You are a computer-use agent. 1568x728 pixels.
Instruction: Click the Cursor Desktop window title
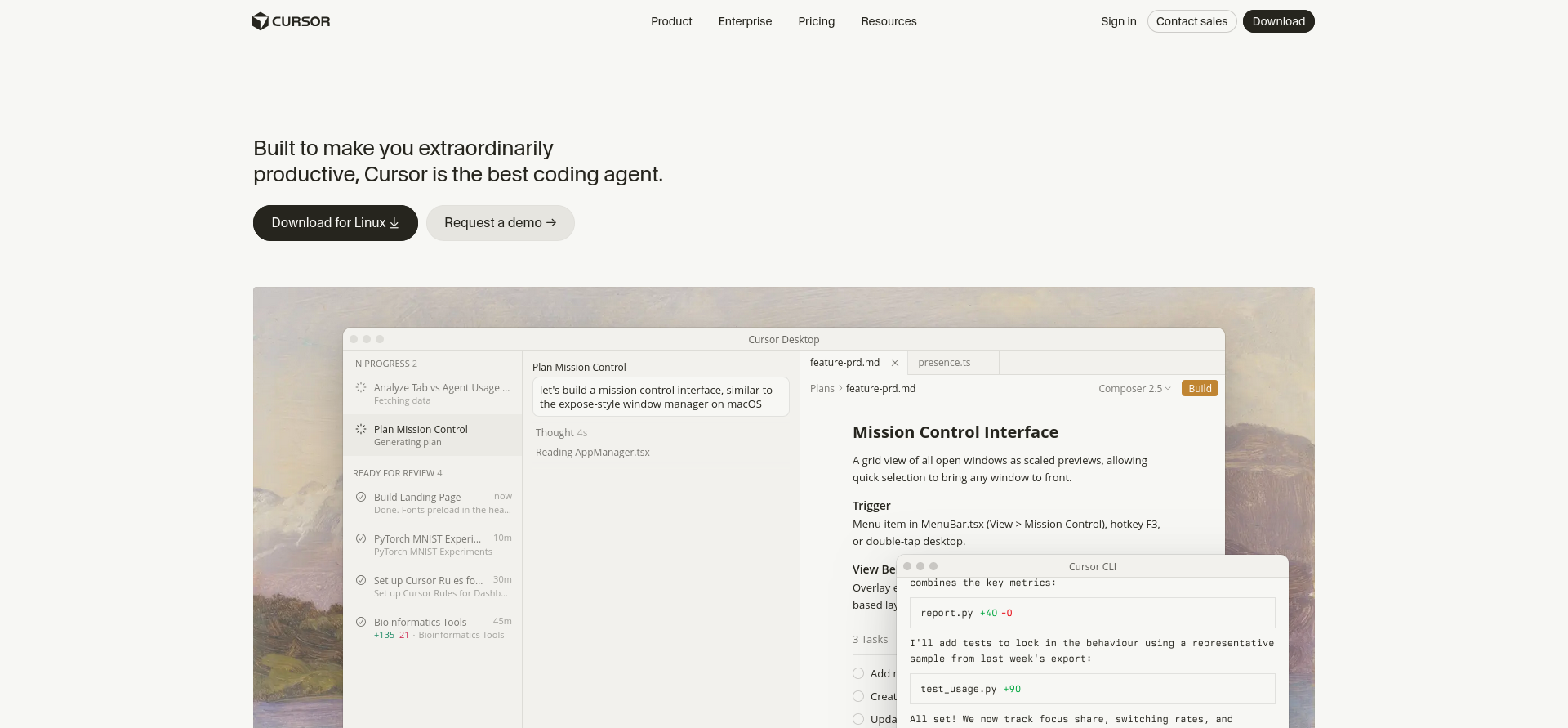783,340
